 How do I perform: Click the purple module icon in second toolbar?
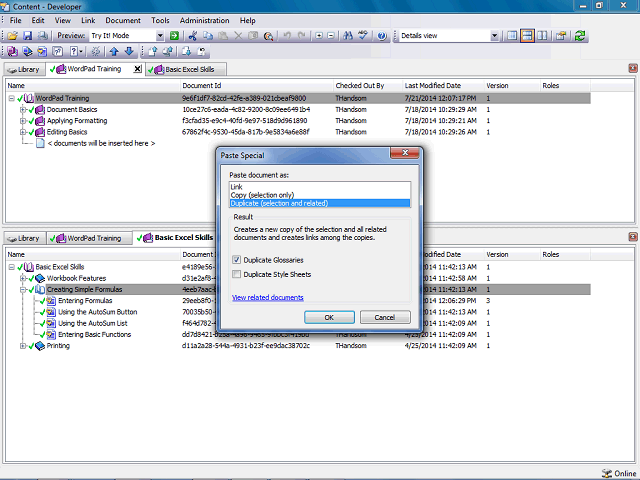point(12,51)
